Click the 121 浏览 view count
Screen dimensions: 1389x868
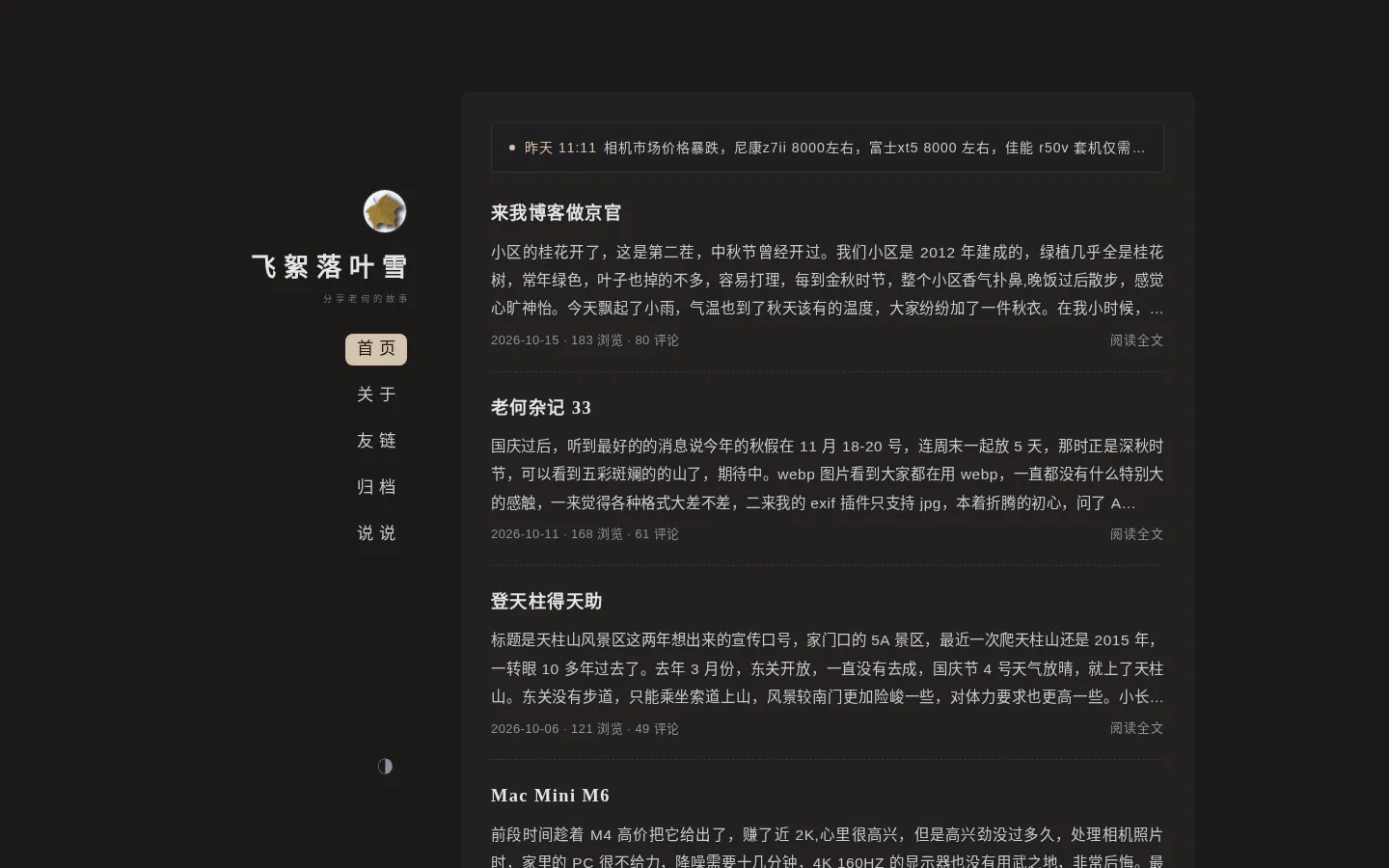click(597, 729)
